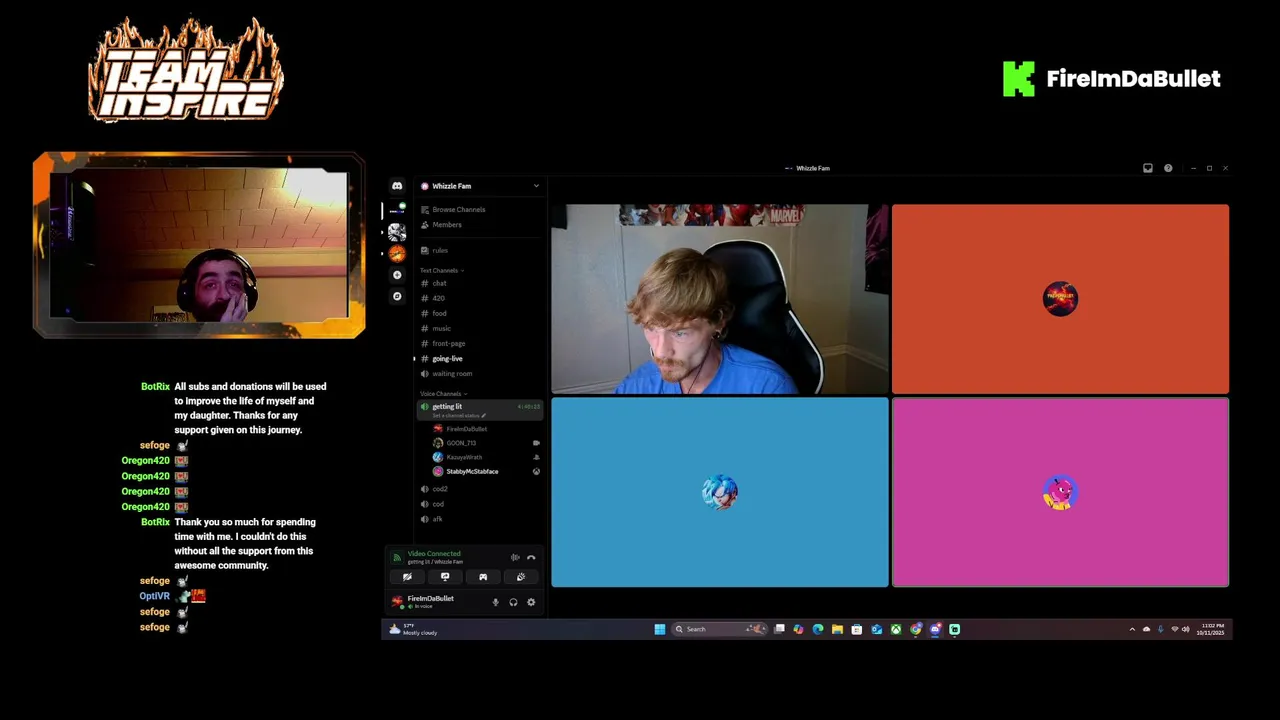The width and height of the screenshot is (1280, 720).
Task: Open the taskbar volume speaker icon
Action: coord(1186,629)
